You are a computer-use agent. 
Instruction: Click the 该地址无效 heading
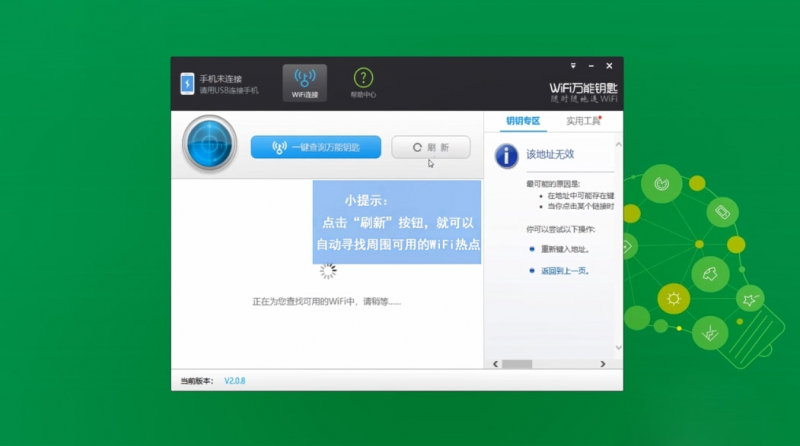550,154
